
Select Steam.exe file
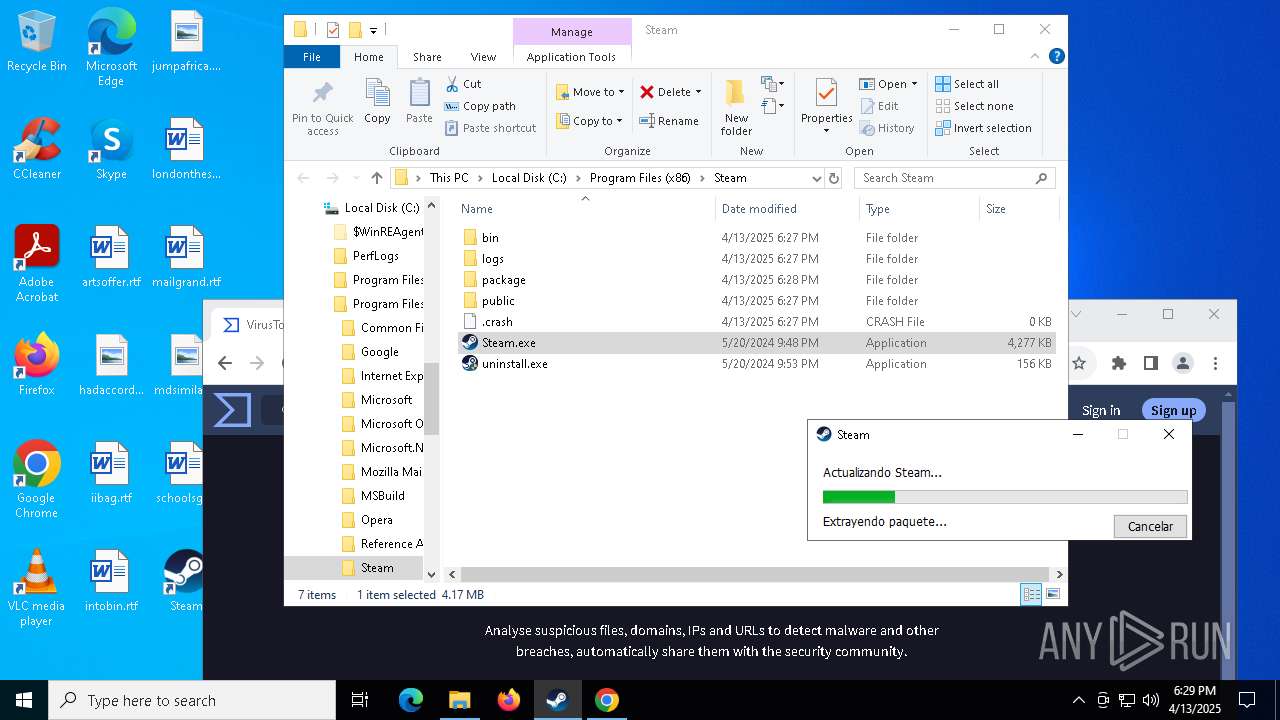click(757, 343)
